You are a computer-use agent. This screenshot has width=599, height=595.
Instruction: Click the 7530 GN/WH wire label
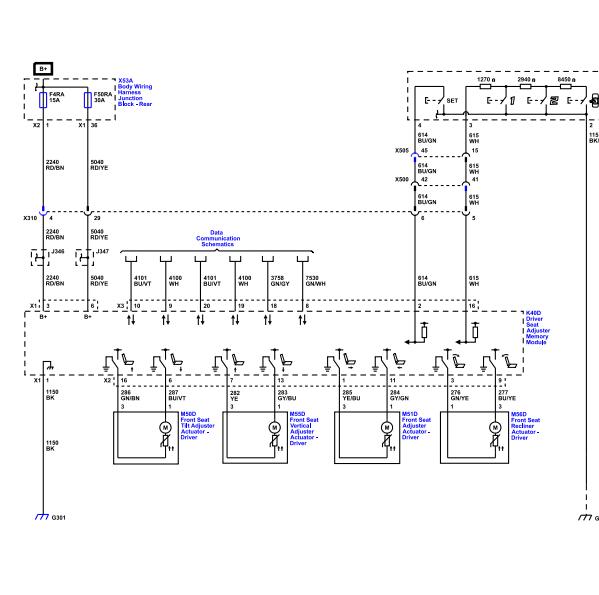[315, 281]
